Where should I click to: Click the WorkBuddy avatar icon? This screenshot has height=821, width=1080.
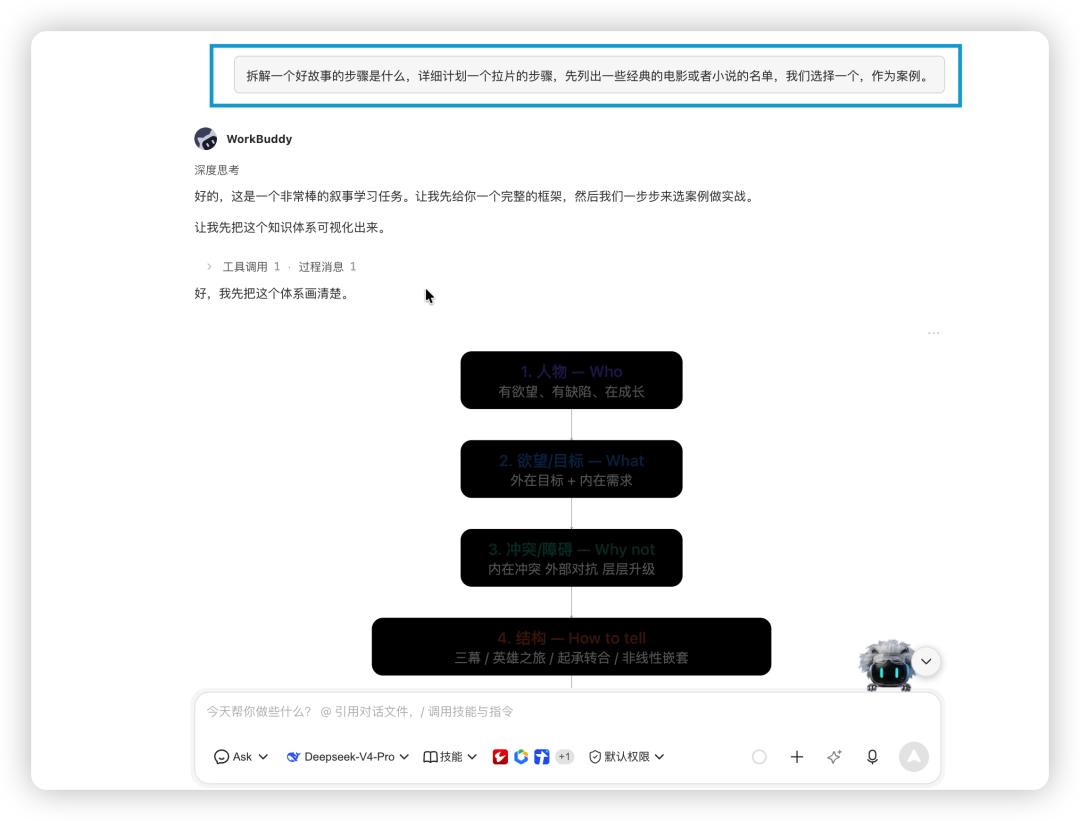pyautogui.click(x=206, y=138)
